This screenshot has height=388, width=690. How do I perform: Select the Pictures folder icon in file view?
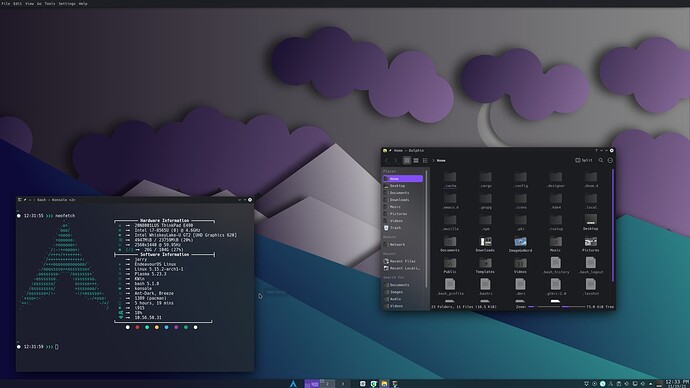tap(591, 242)
